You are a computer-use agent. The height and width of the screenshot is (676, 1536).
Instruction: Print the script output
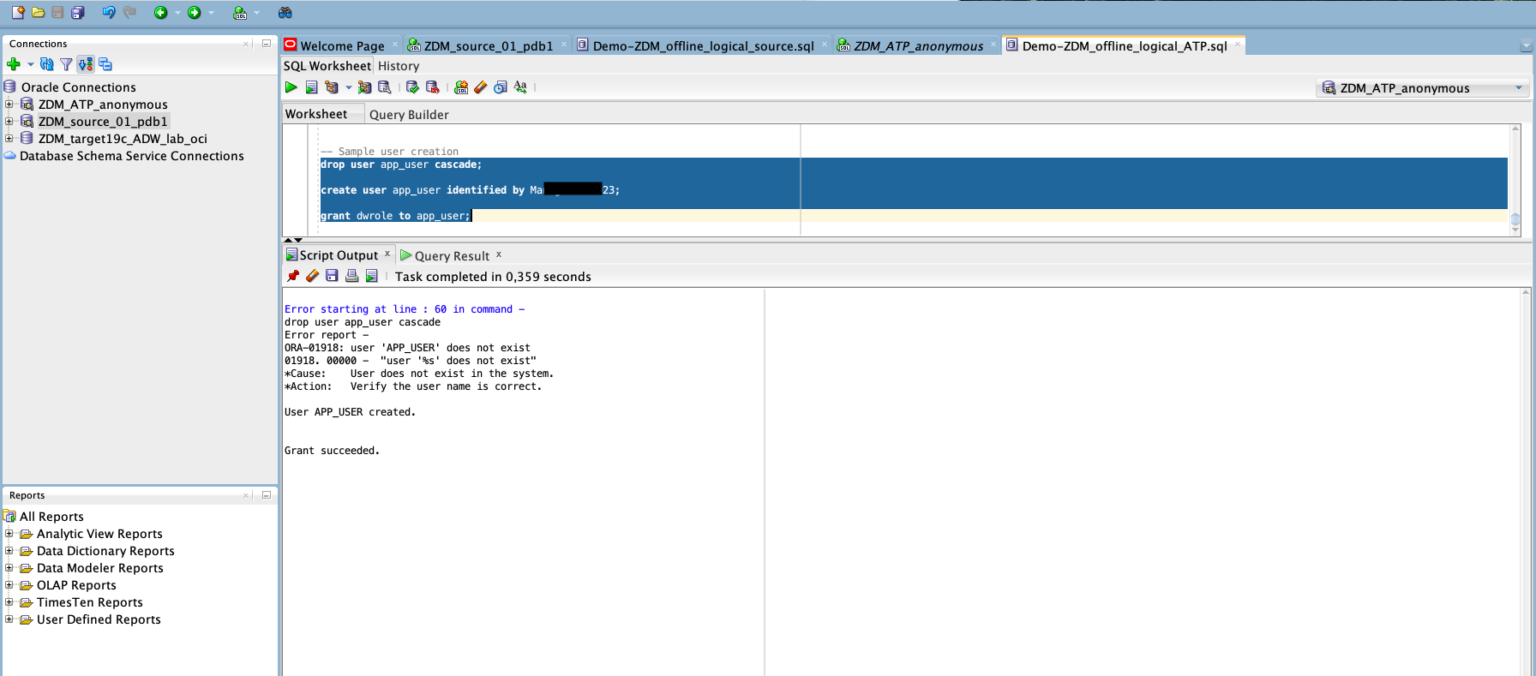click(x=352, y=276)
